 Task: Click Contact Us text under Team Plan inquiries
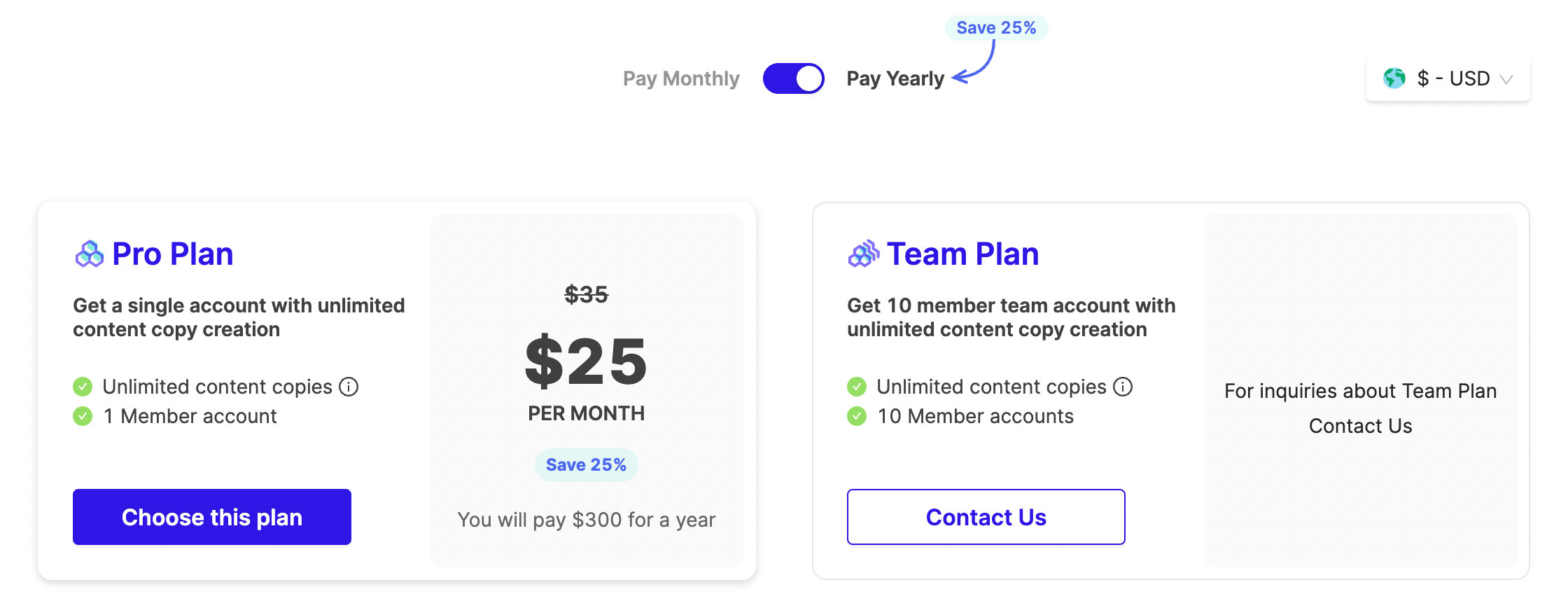pos(1360,426)
